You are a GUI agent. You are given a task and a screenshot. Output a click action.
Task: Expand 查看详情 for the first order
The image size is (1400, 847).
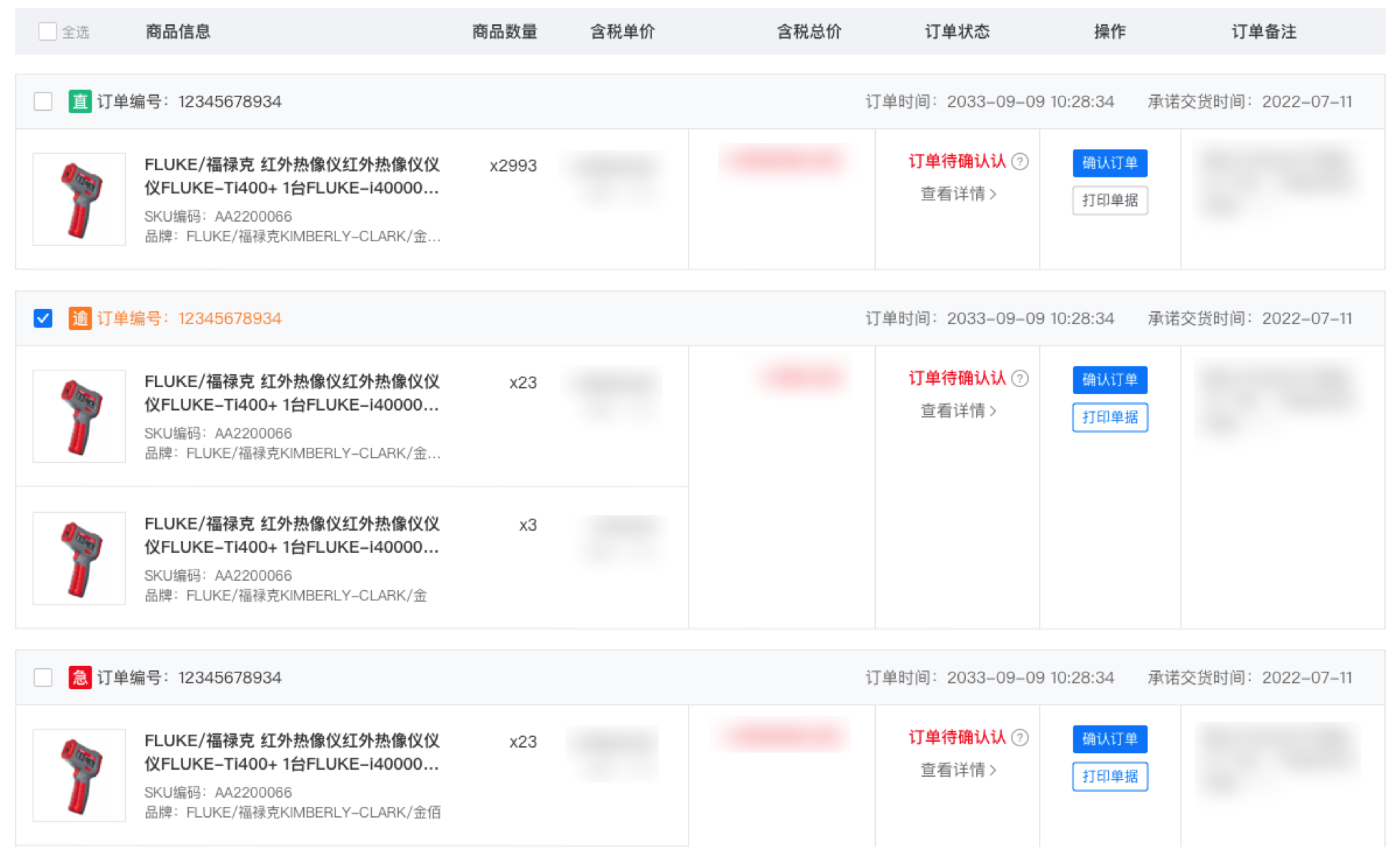click(x=957, y=194)
